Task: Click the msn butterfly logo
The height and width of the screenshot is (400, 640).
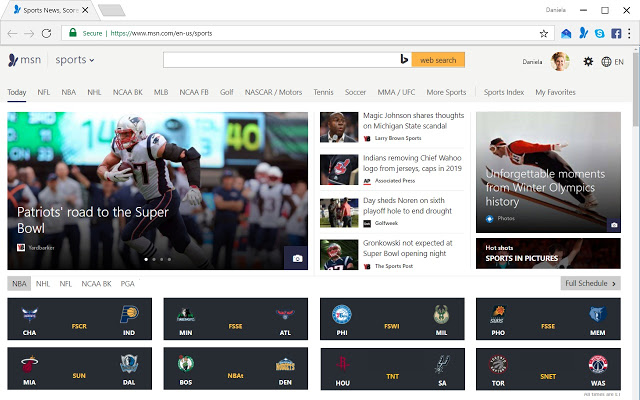Action: click(x=13, y=60)
